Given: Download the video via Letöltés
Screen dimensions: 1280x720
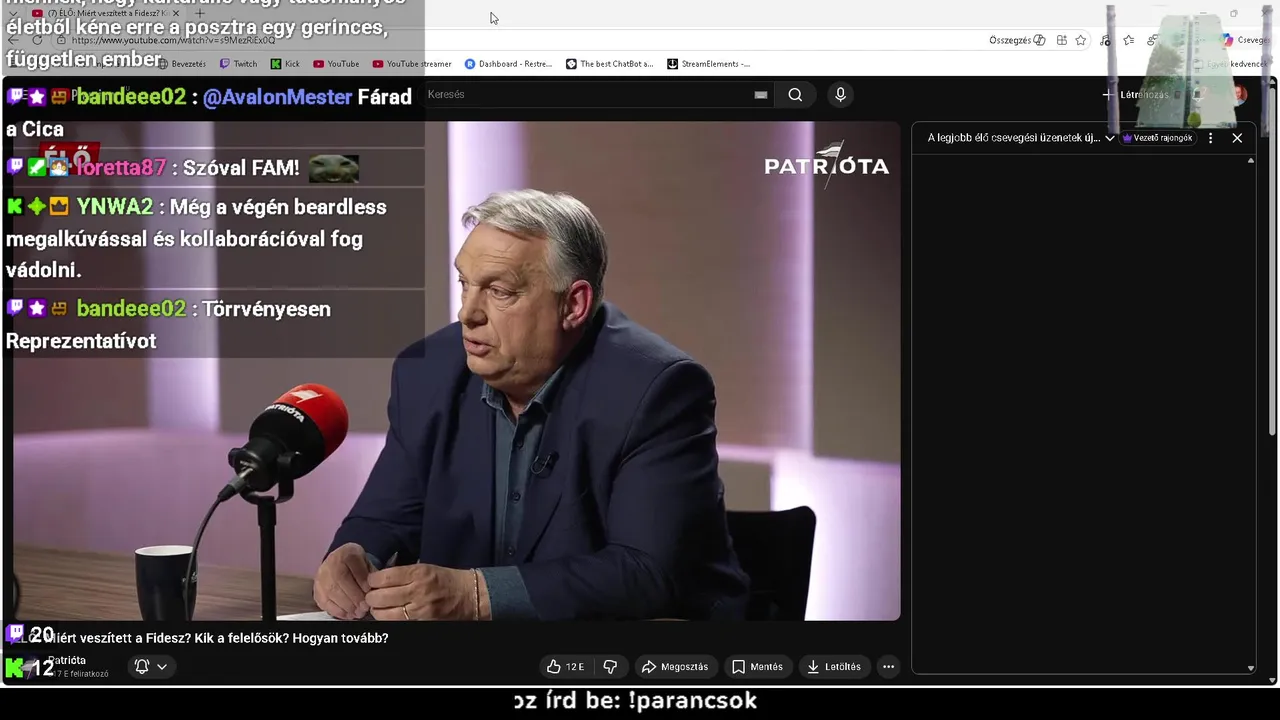Looking at the screenshot, I should coord(834,667).
